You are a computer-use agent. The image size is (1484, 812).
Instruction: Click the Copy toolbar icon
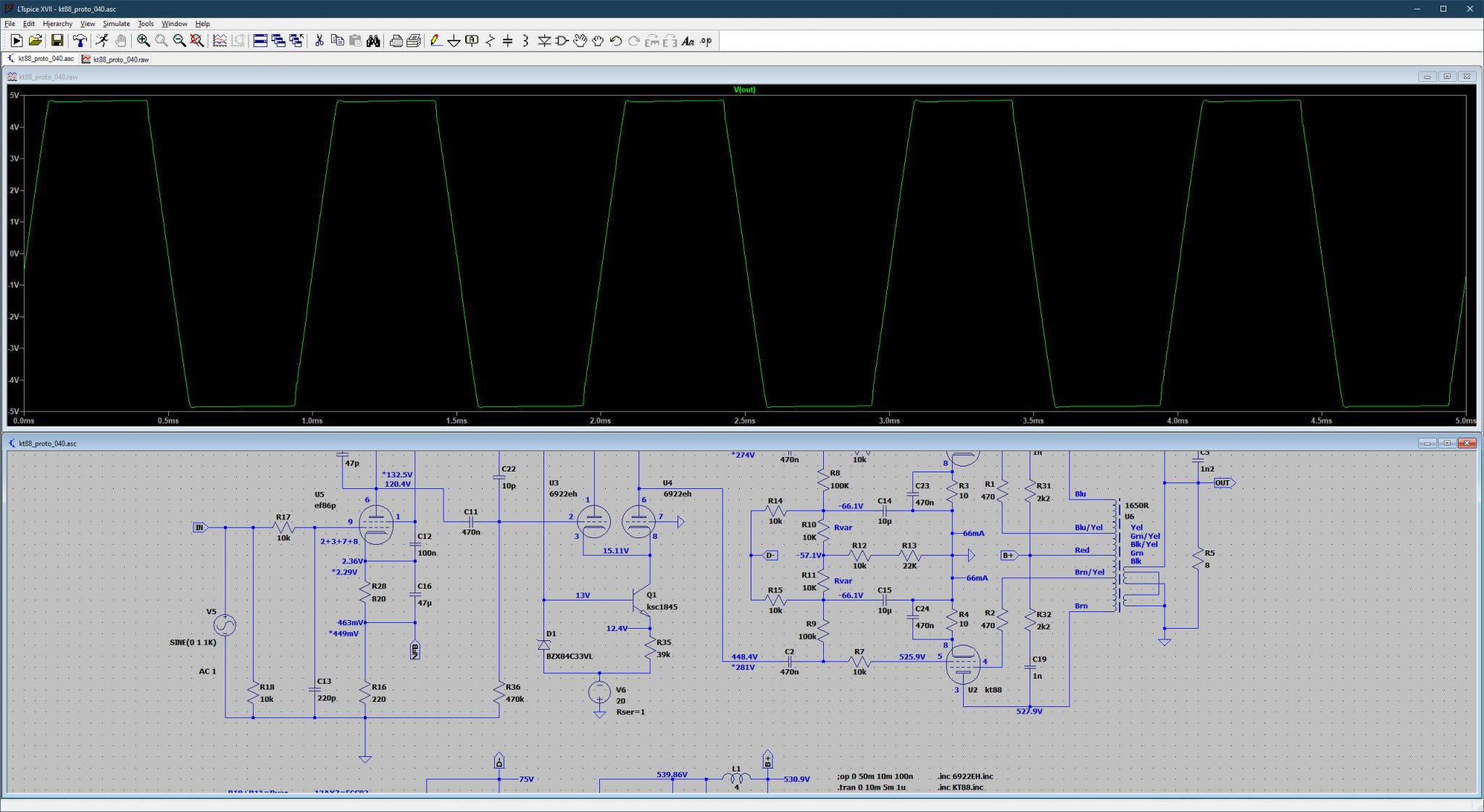337,41
